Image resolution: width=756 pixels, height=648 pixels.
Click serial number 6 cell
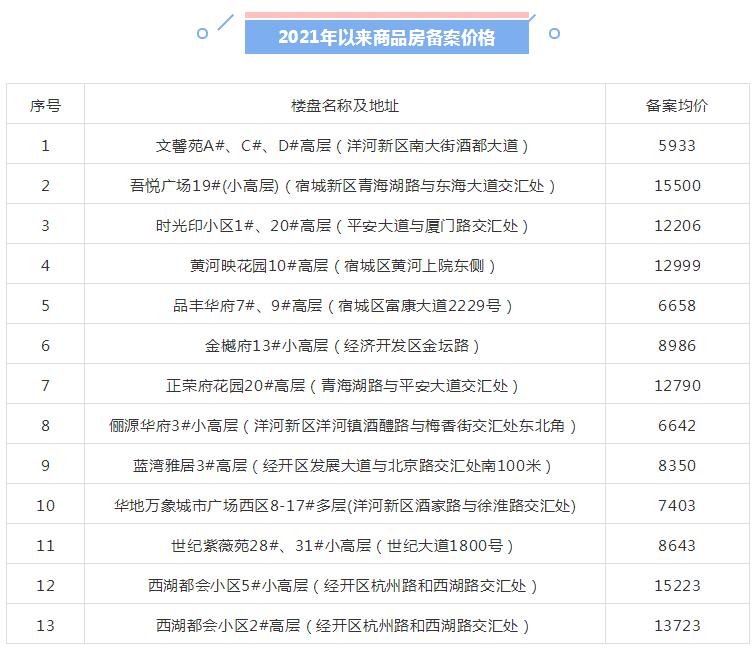click(x=46, y=346)
